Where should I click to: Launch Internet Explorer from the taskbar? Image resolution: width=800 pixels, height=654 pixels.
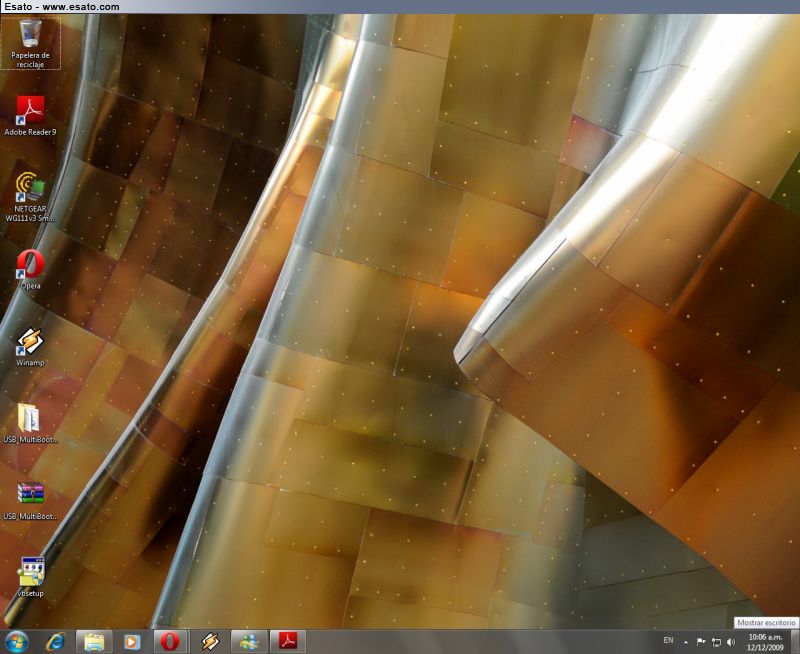55,642
